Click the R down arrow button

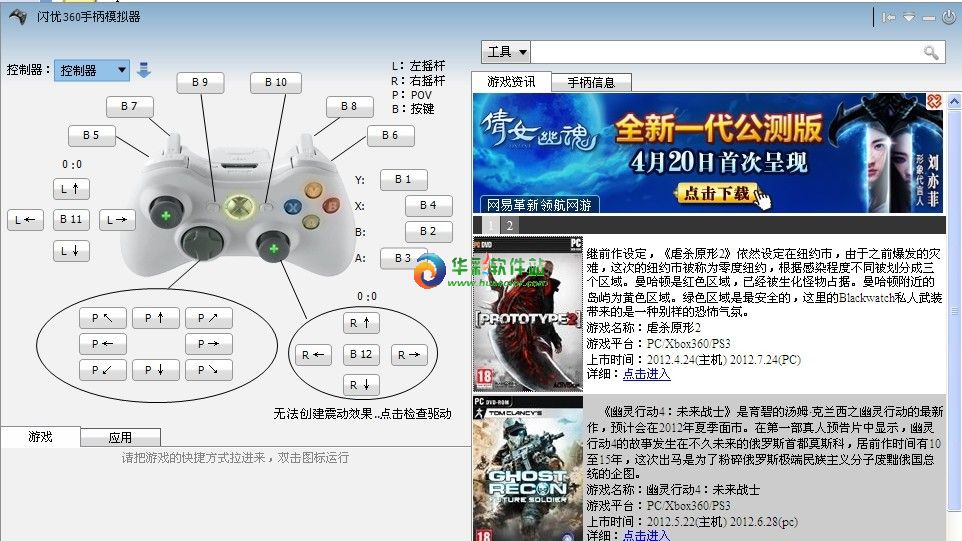point(361,385)
